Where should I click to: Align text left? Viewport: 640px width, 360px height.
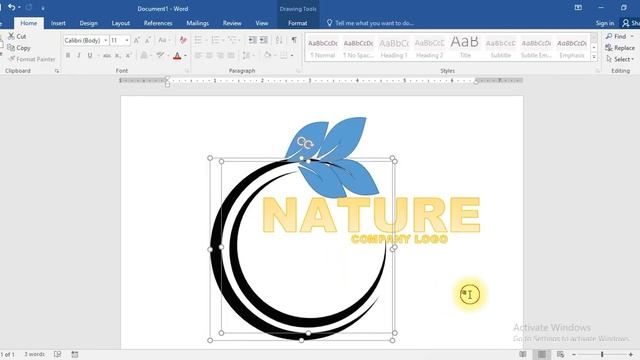tap(198, 55)
